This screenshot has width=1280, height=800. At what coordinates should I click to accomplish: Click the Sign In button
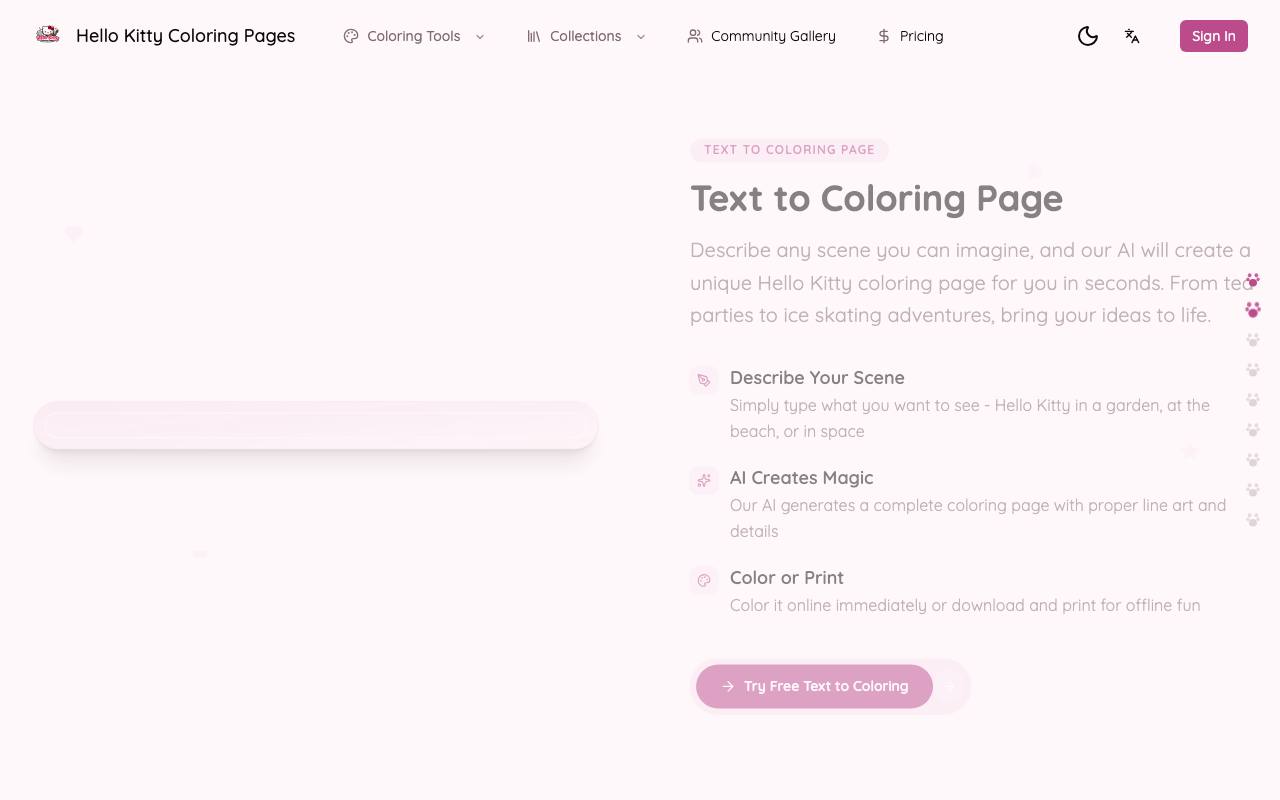[1213, 36]
